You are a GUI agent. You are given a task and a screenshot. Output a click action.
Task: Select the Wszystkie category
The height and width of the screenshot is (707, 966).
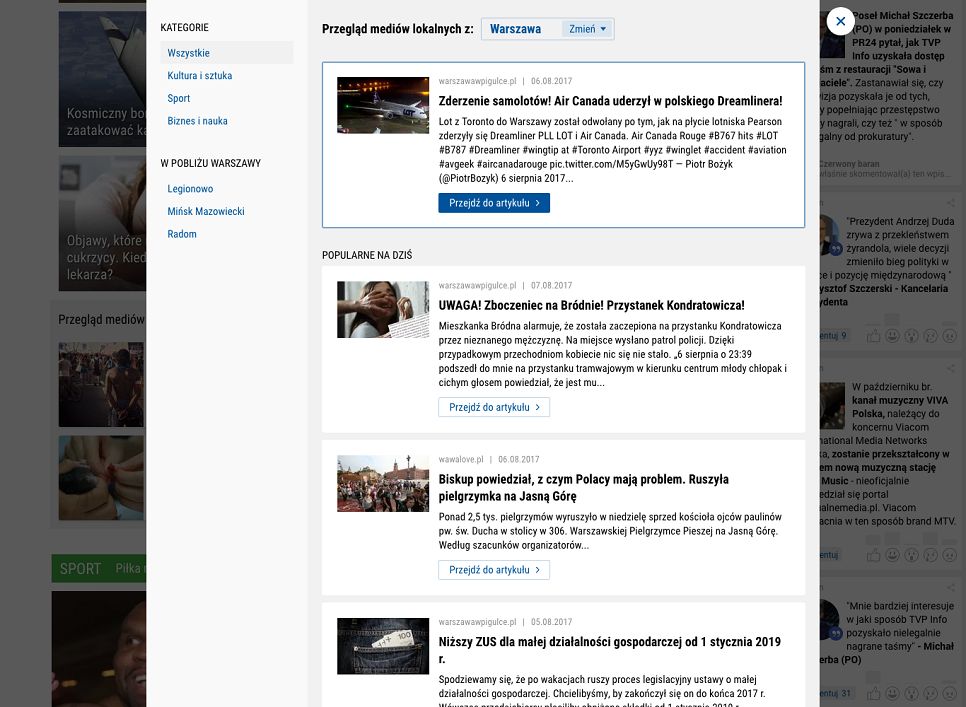pos(227,53)
